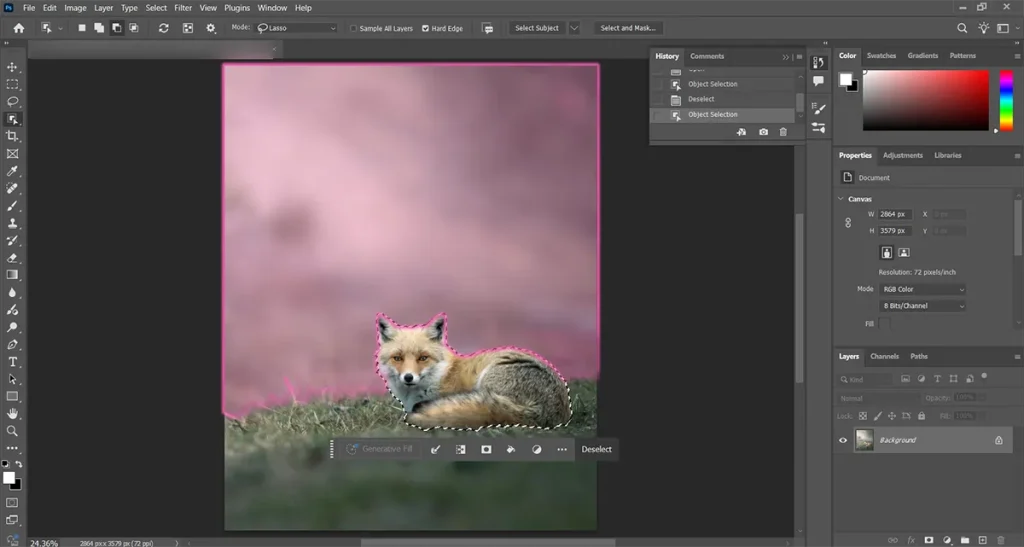Click Create Mask icon in contextual bar
1024x547 pixels.
click(486, 449)
